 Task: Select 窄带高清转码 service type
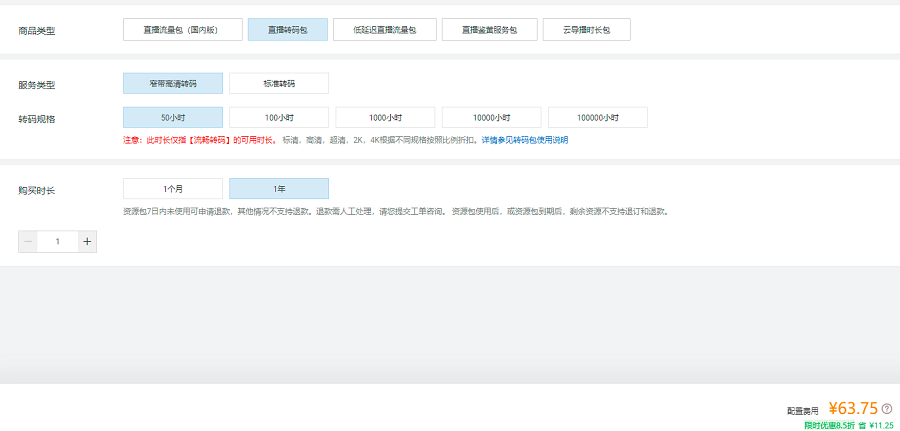173,83
